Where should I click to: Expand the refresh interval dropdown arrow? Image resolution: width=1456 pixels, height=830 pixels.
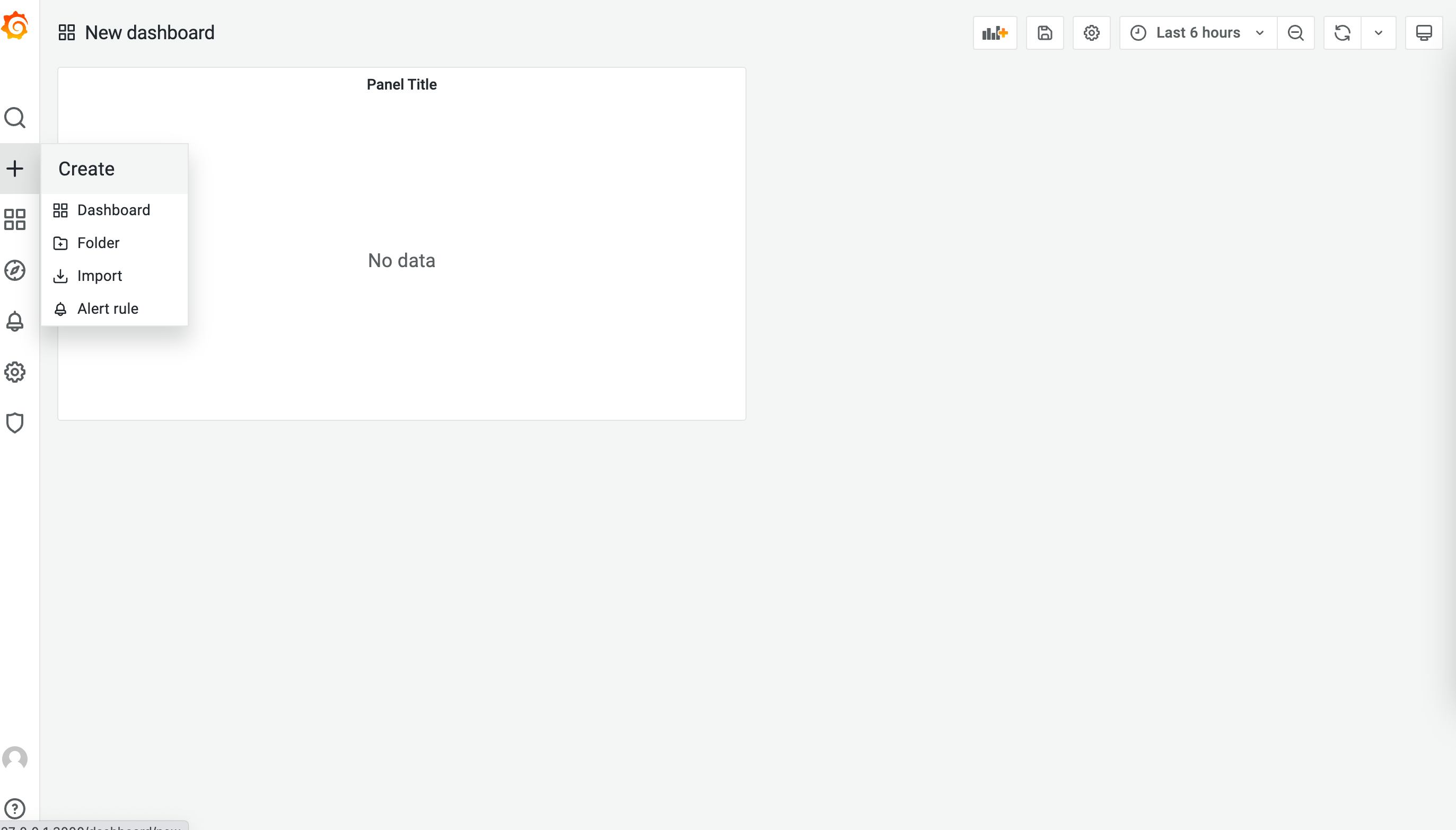[x=1379, y=33]
